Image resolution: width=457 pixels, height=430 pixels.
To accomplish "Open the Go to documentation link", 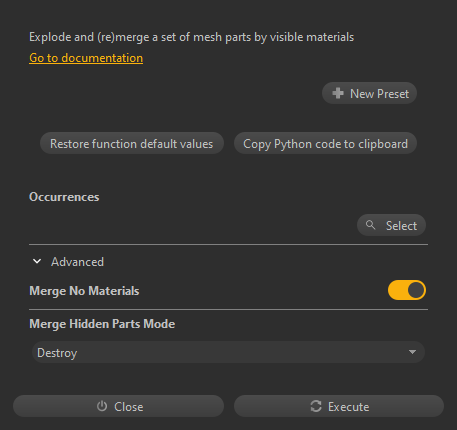I will click(x=86, y=58).
